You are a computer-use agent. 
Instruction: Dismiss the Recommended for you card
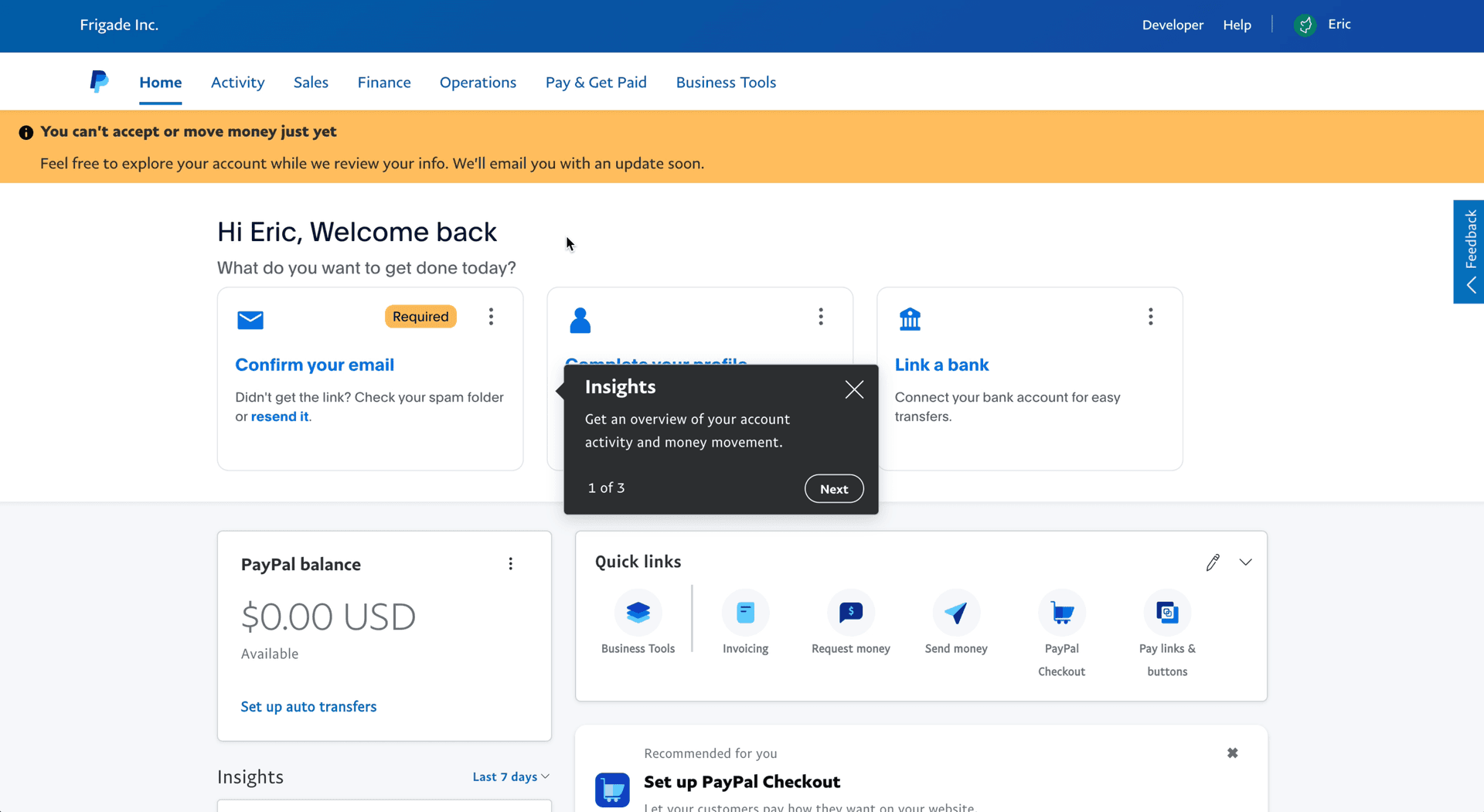[1232, 753]
